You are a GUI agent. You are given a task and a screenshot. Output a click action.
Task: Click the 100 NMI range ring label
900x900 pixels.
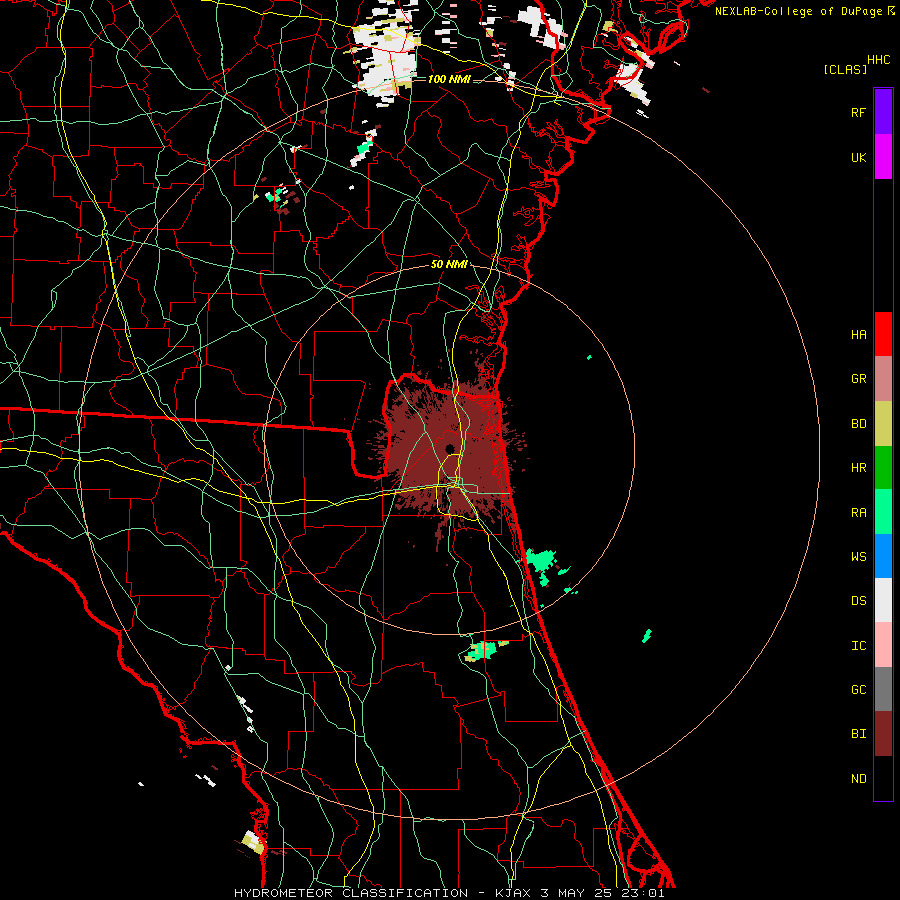click(449, 79)
